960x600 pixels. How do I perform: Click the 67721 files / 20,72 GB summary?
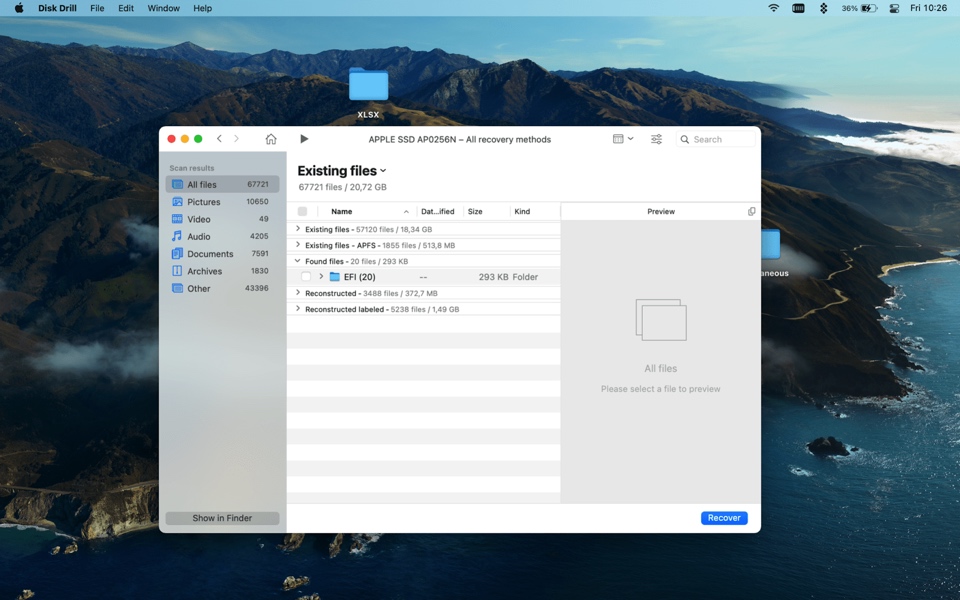342,187
